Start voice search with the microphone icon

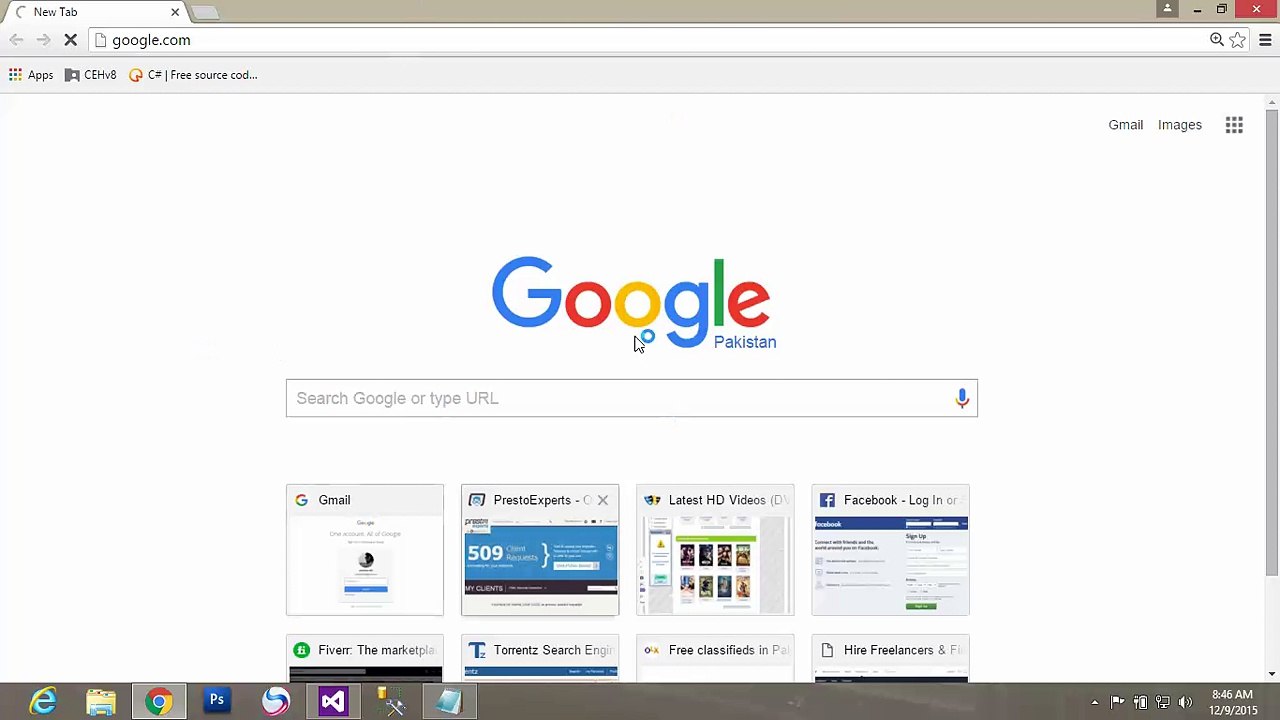tap(962, 398)
